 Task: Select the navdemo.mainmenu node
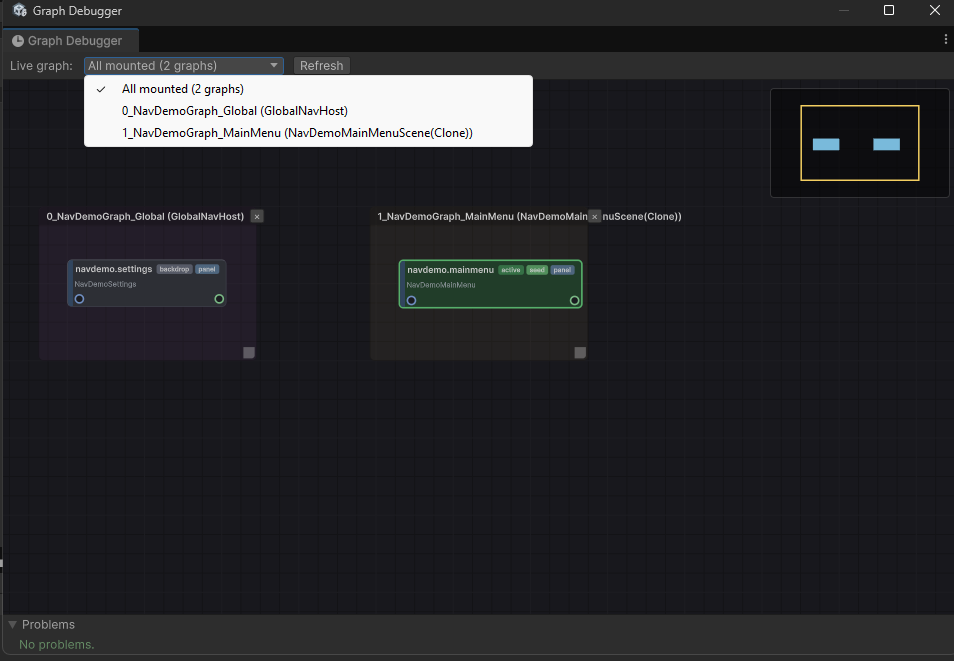click(x=490, y=284)
